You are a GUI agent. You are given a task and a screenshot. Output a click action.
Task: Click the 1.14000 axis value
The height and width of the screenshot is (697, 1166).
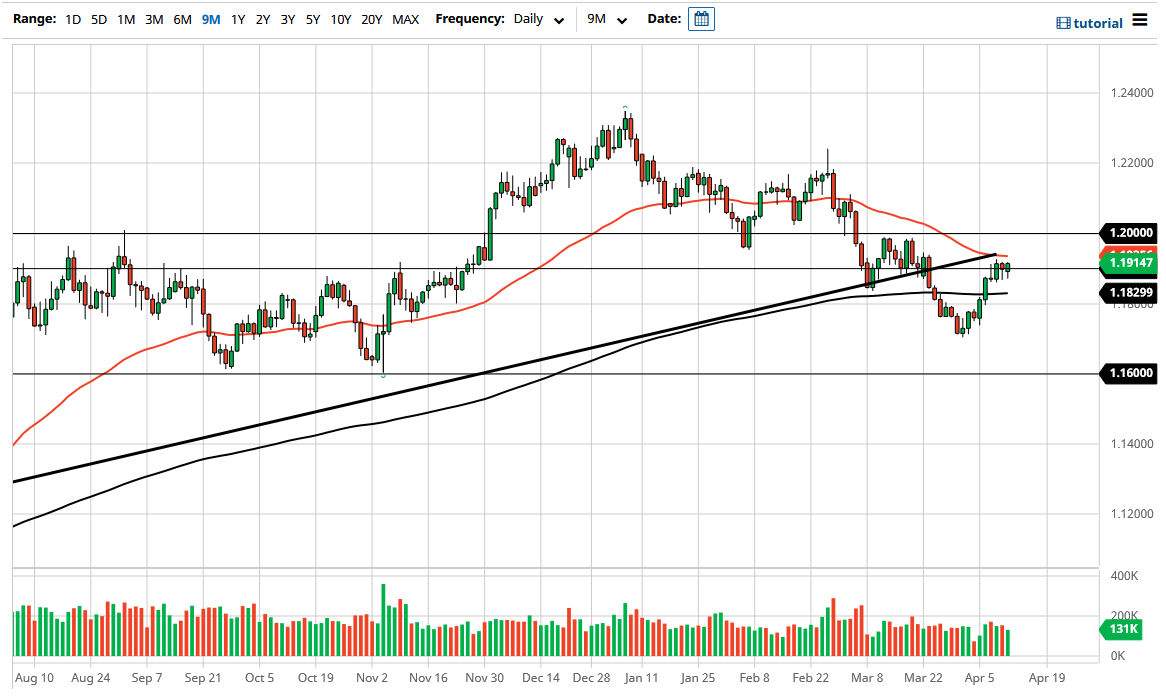coord(1132,444)
